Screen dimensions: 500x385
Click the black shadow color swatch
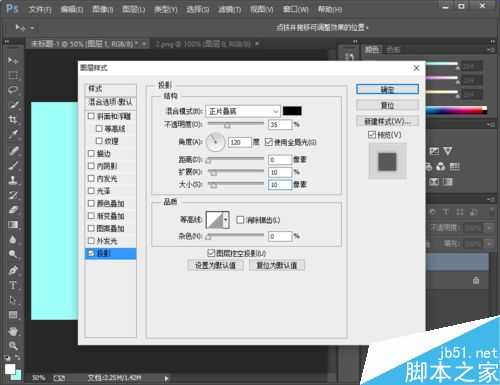coord(292,111)
